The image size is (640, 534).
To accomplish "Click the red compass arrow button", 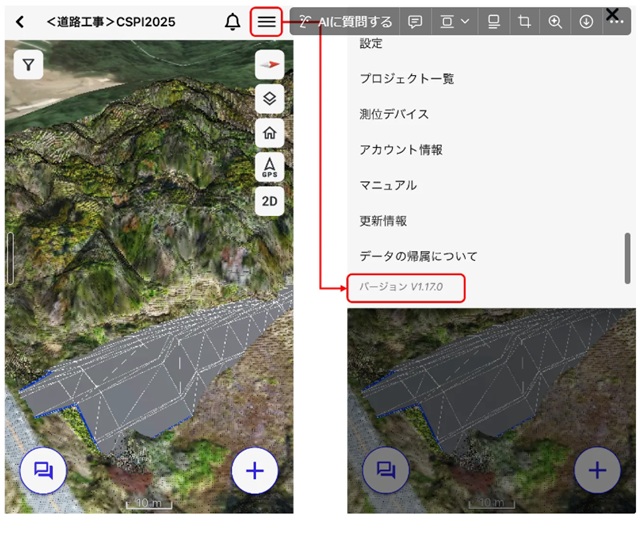I will pyautogui.click(x=269, y=65).
